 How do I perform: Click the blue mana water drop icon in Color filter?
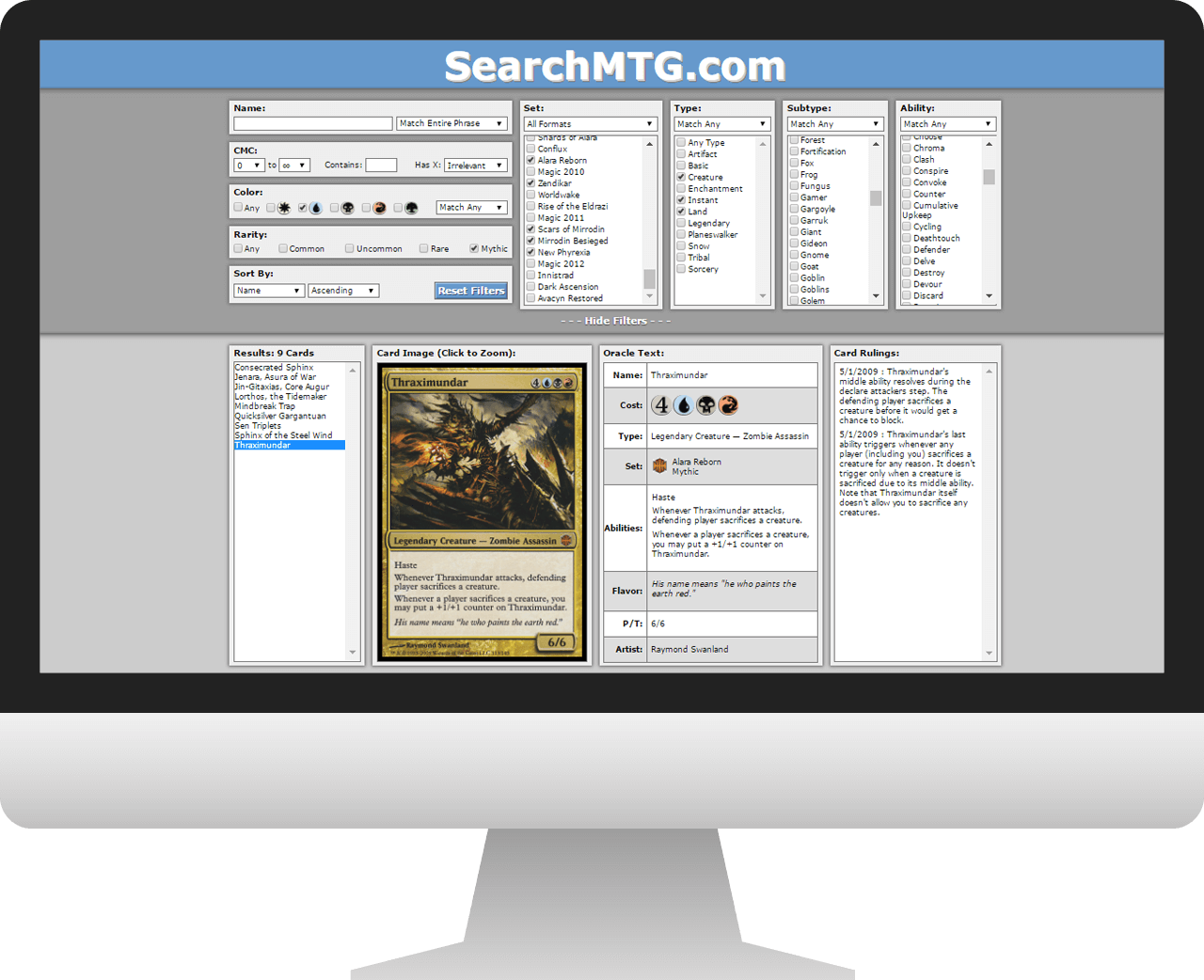316,208
